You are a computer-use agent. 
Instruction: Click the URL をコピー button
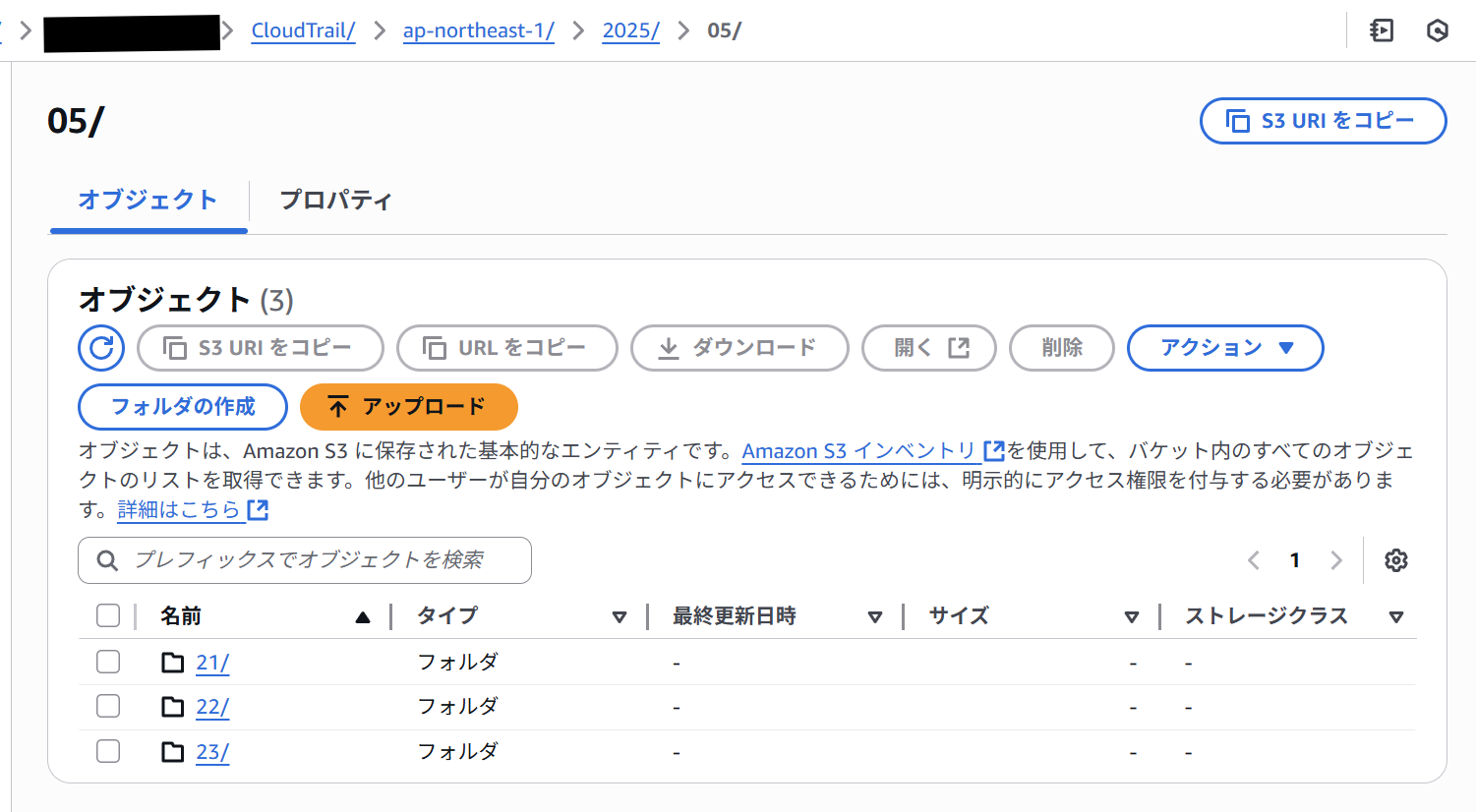point(507,348)
